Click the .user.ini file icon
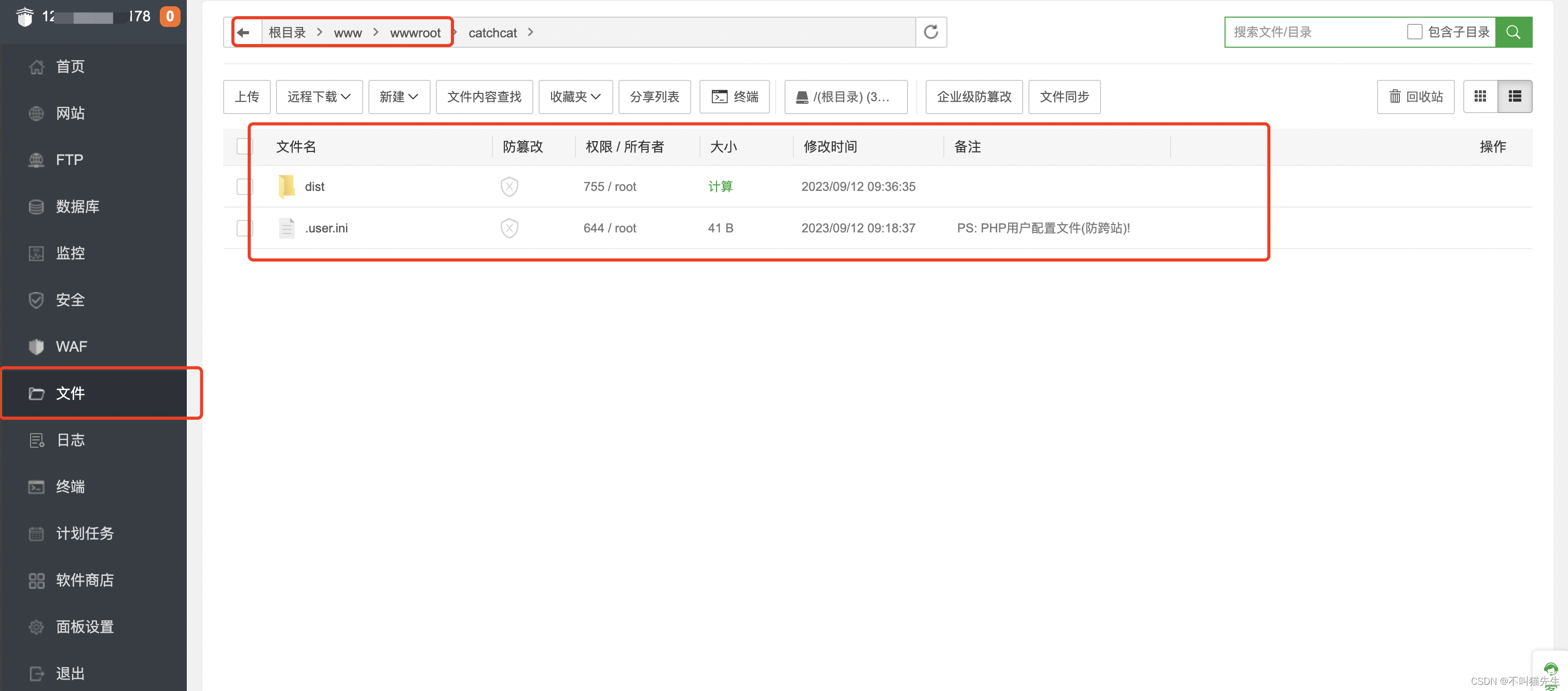 [x=287, y=228]
